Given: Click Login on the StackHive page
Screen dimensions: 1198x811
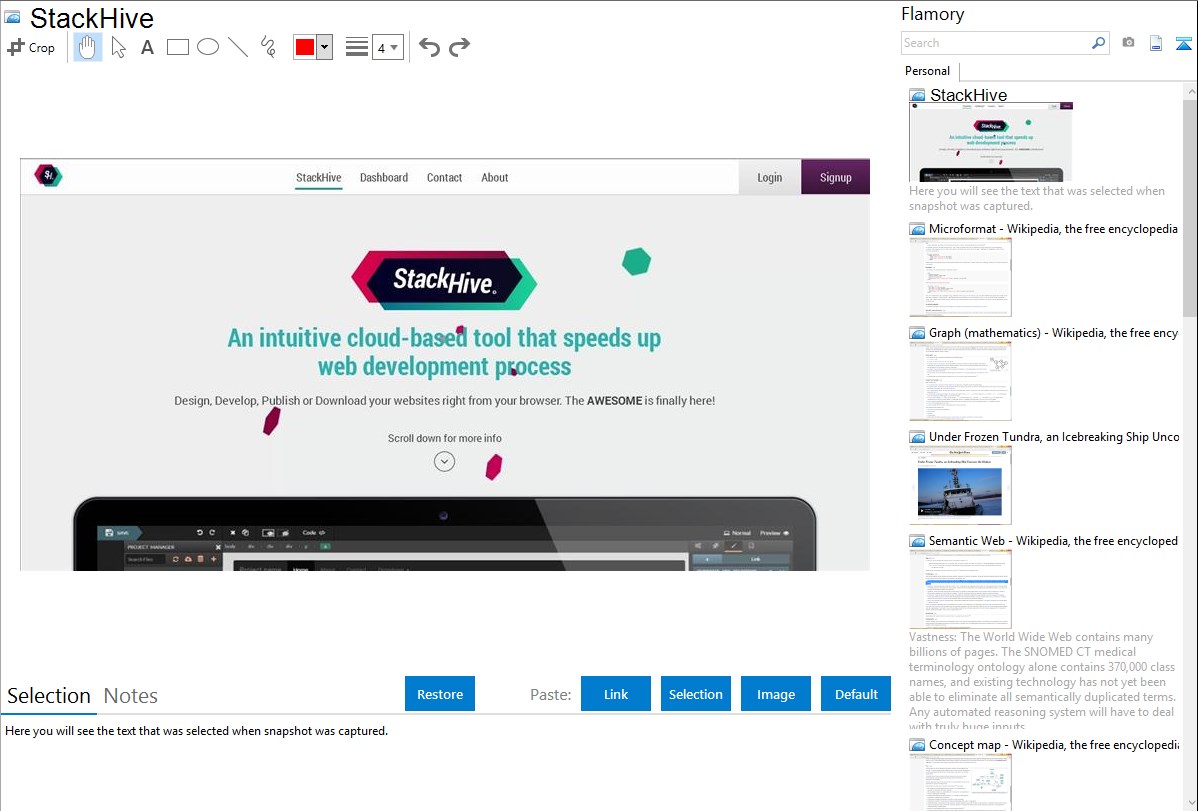Looking at the screenshot, I should 769,177.
